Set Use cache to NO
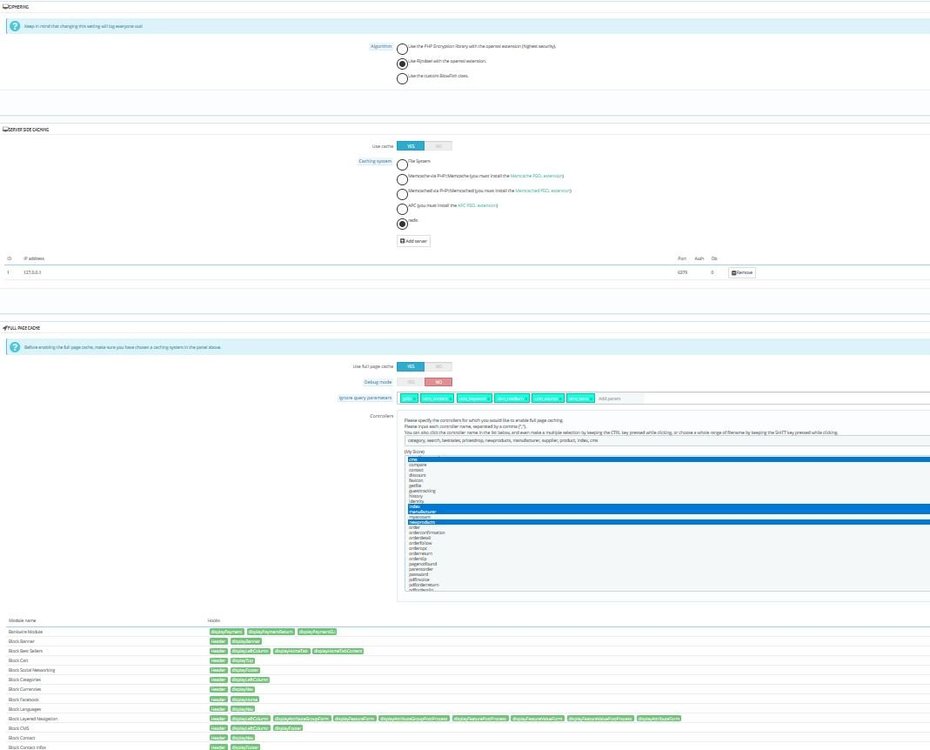Viewport: 930px width, 750px height. point(438,146)
